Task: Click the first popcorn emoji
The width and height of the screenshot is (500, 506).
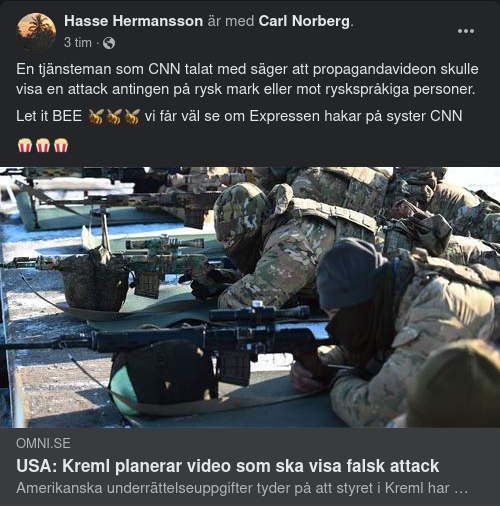Action: pos(25,145)
